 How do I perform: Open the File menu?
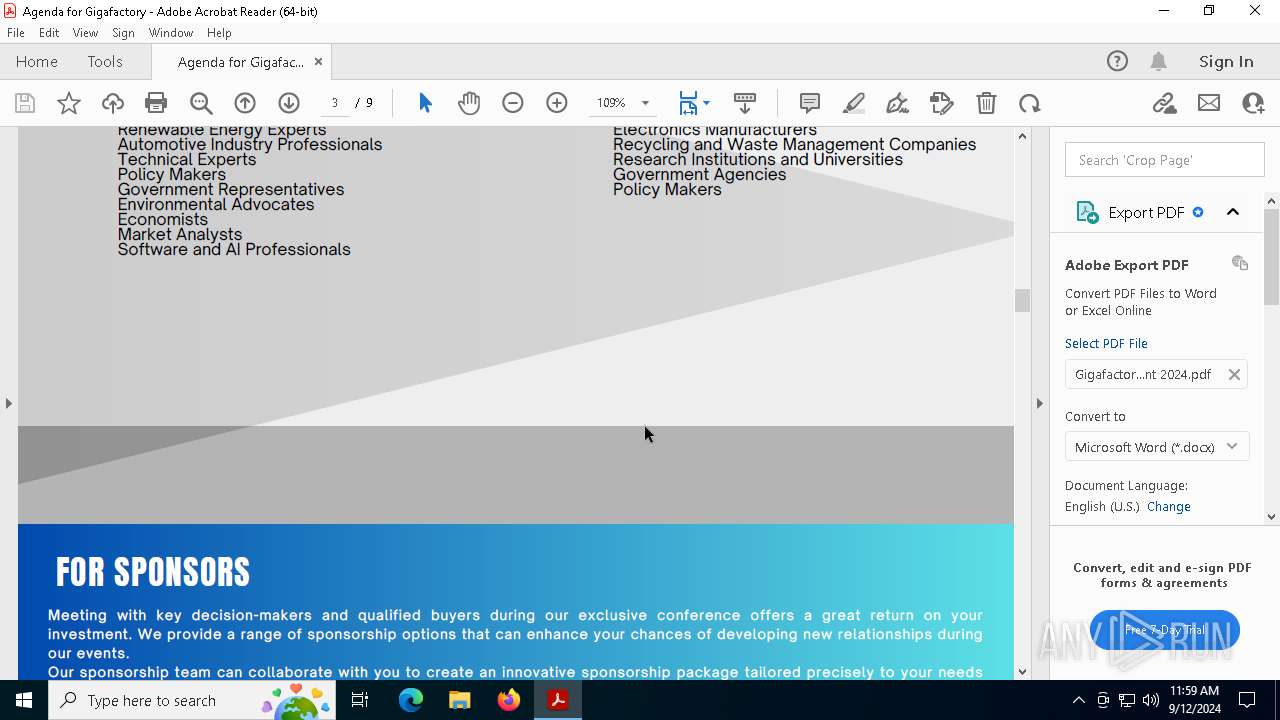pos(16,33)
